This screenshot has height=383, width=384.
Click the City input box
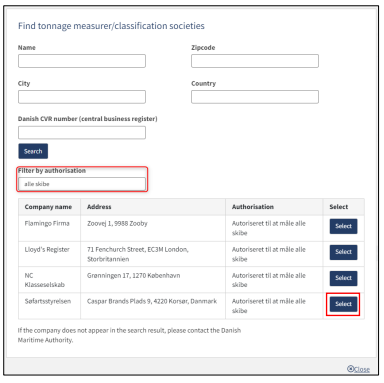82,97
